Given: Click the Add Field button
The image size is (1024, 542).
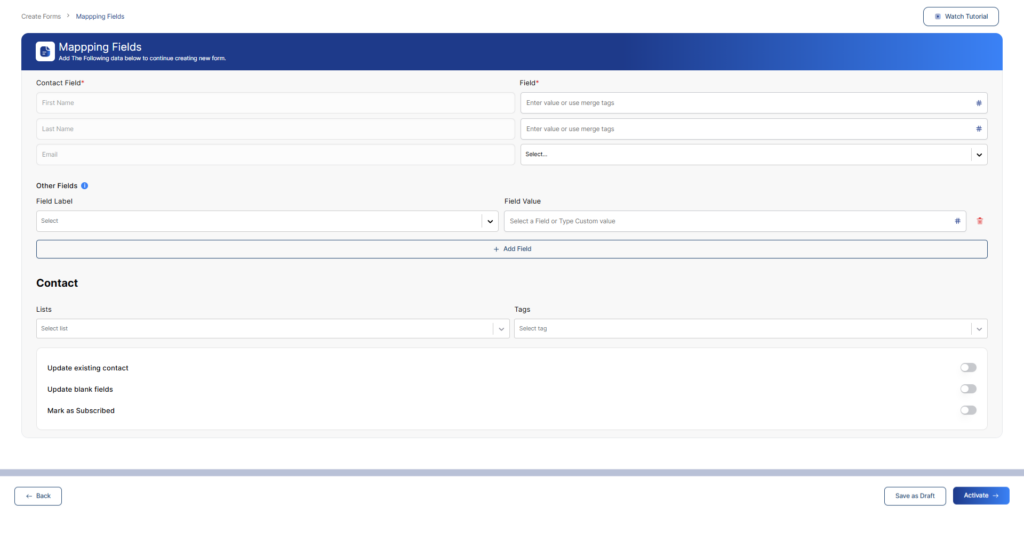Looking at the screenshot, I should tap(511, 249).
